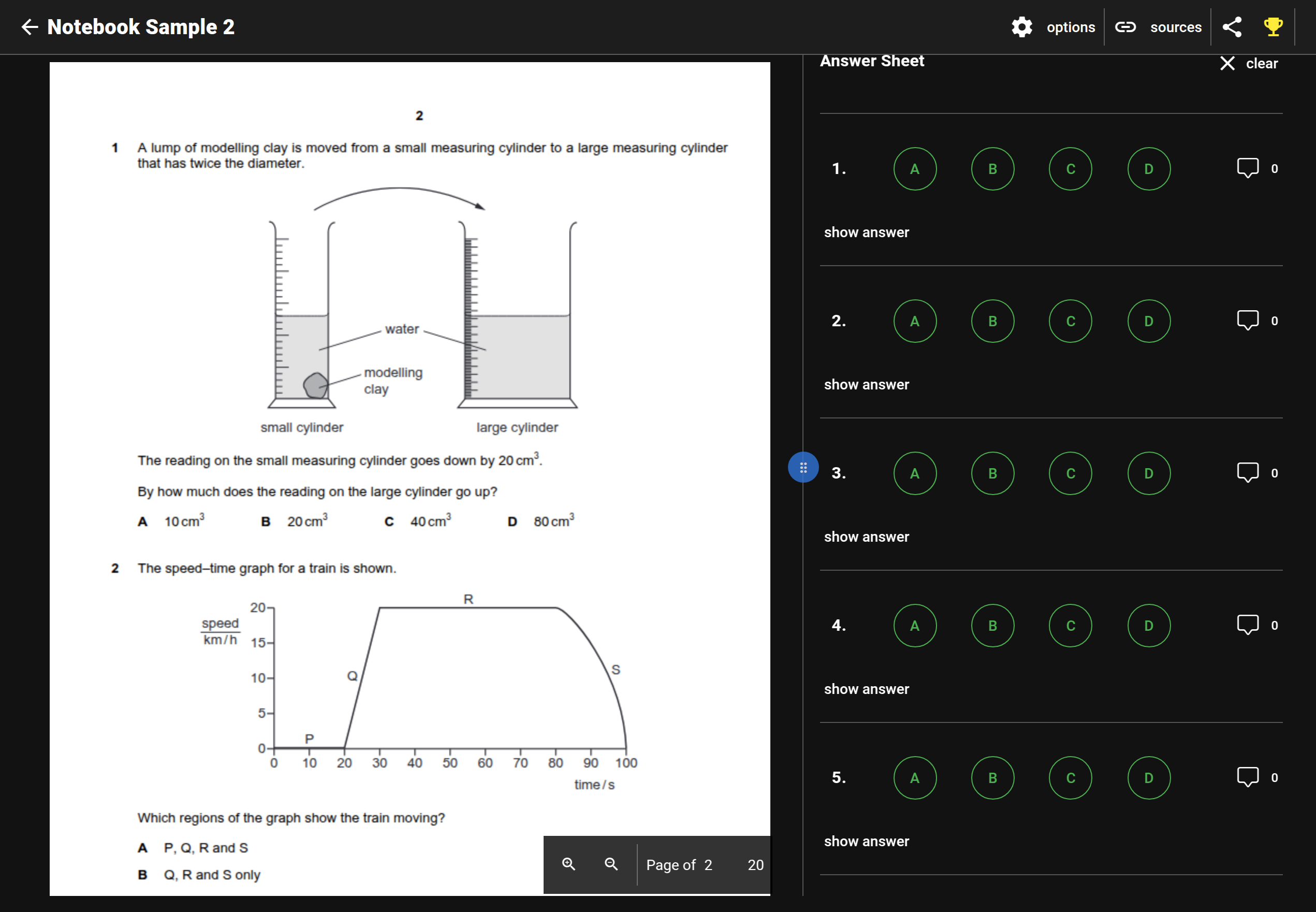Select answer D for question 3
This screenshot has width=1316, height=912.
pos(1149,473)
